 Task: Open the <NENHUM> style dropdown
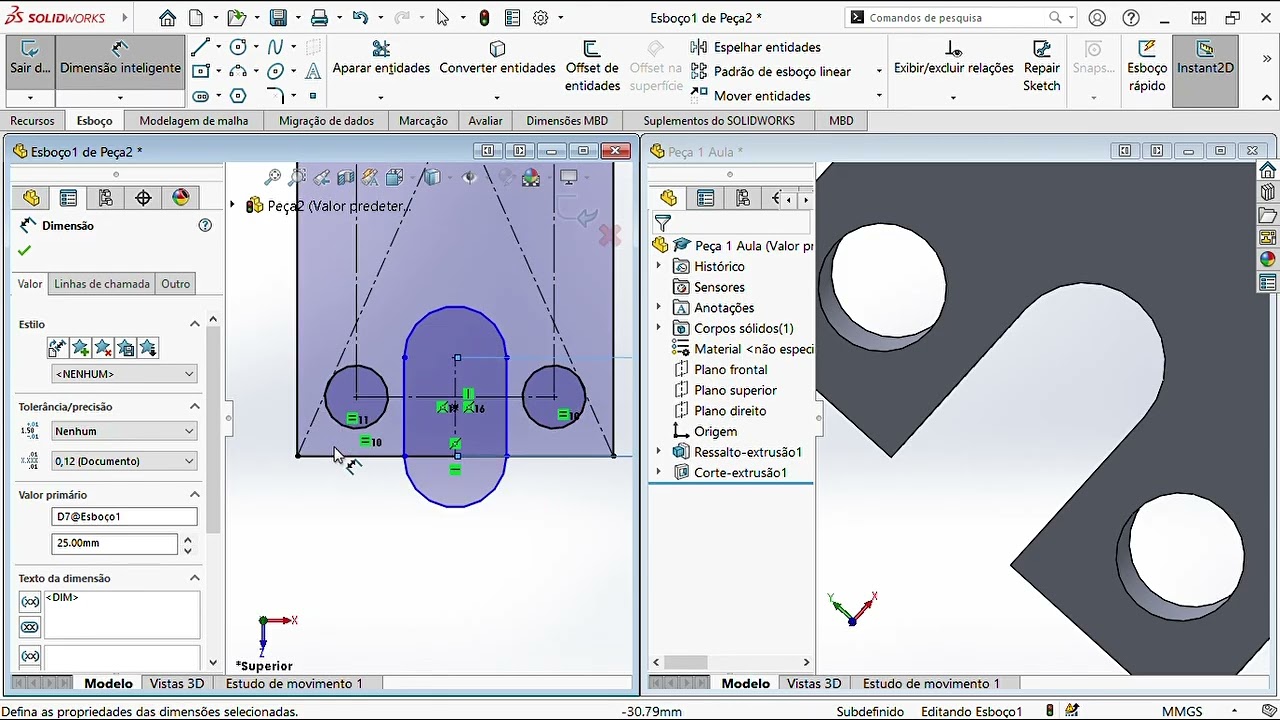point(124,374)
